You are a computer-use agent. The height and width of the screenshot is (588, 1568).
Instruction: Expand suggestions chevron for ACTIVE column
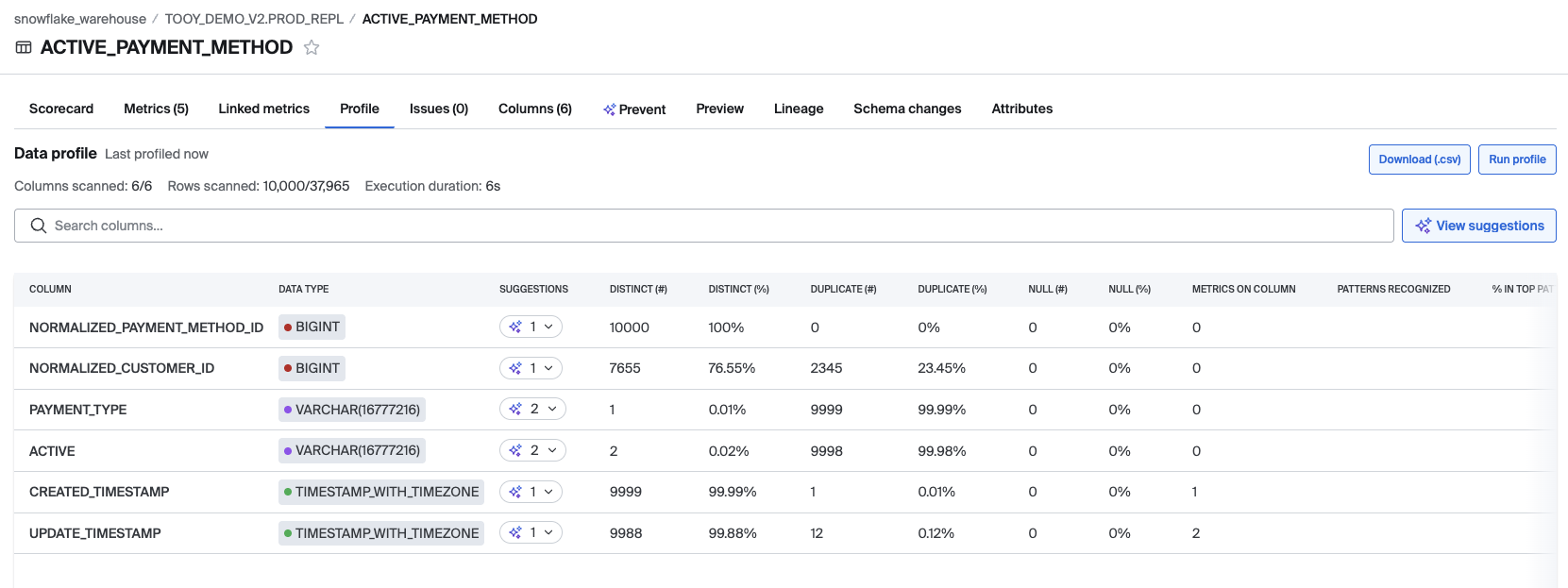tap(552, 450)
